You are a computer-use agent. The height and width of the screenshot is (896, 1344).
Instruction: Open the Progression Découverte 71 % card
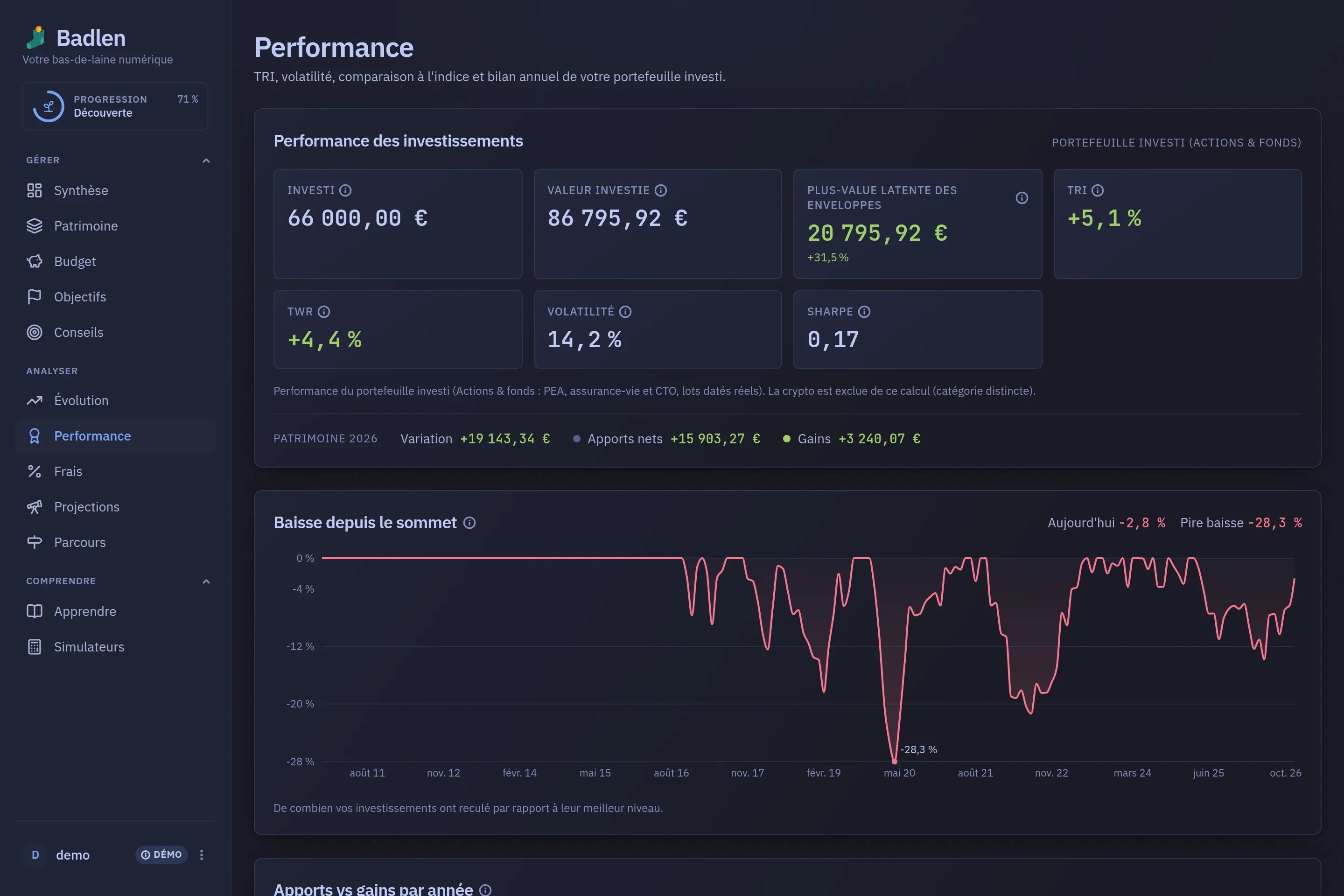click(115, 106)
